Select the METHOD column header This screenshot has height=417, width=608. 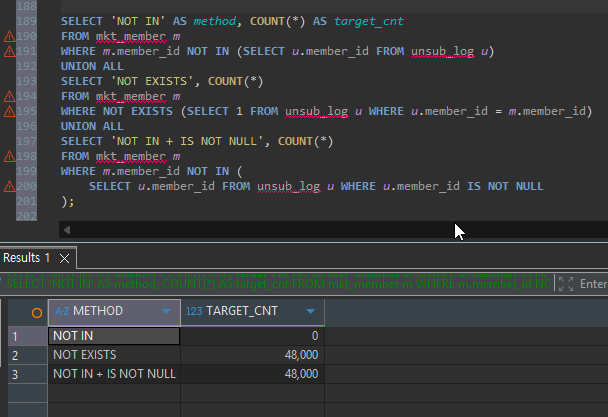click(x=114, y=311)
